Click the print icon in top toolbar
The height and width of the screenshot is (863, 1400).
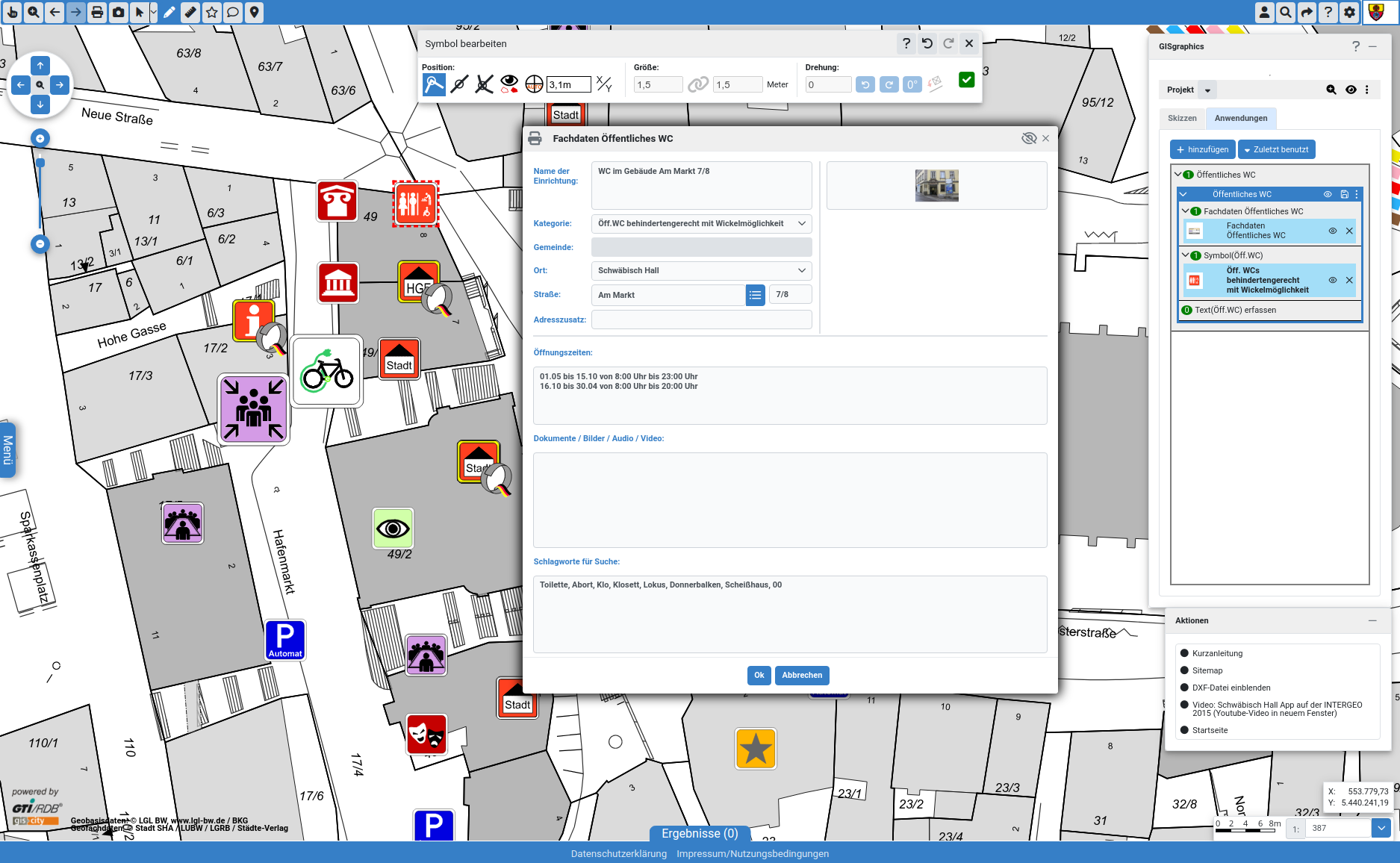97,13
